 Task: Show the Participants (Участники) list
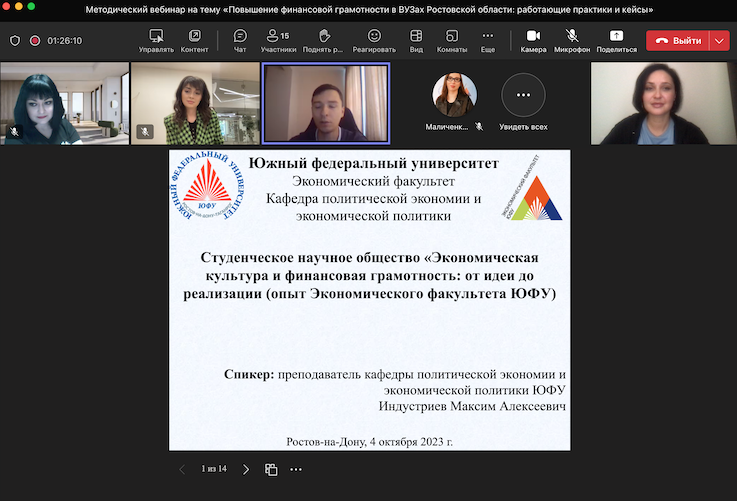click(x=278, y=41)
